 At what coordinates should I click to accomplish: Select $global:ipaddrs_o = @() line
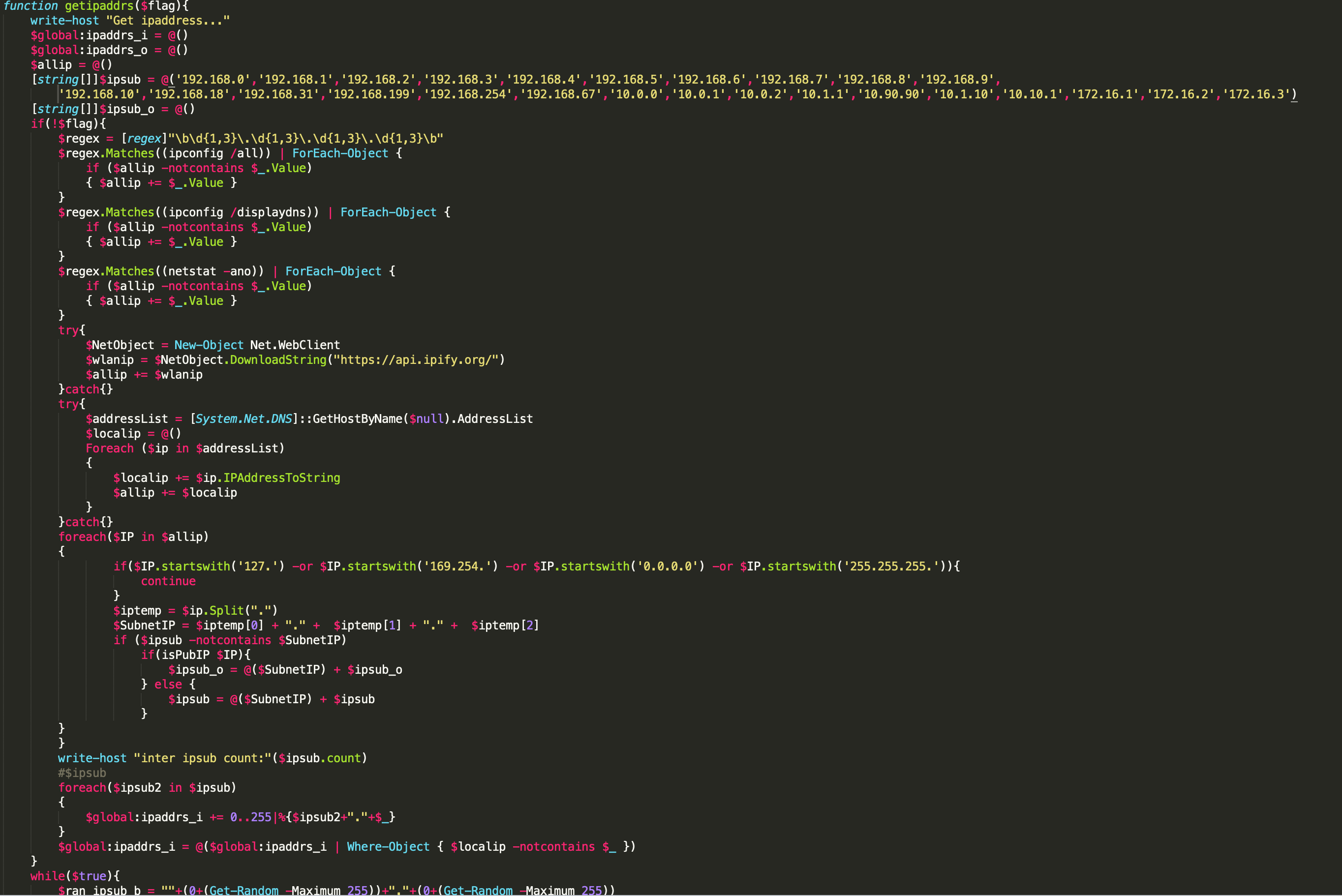point(109,50)
